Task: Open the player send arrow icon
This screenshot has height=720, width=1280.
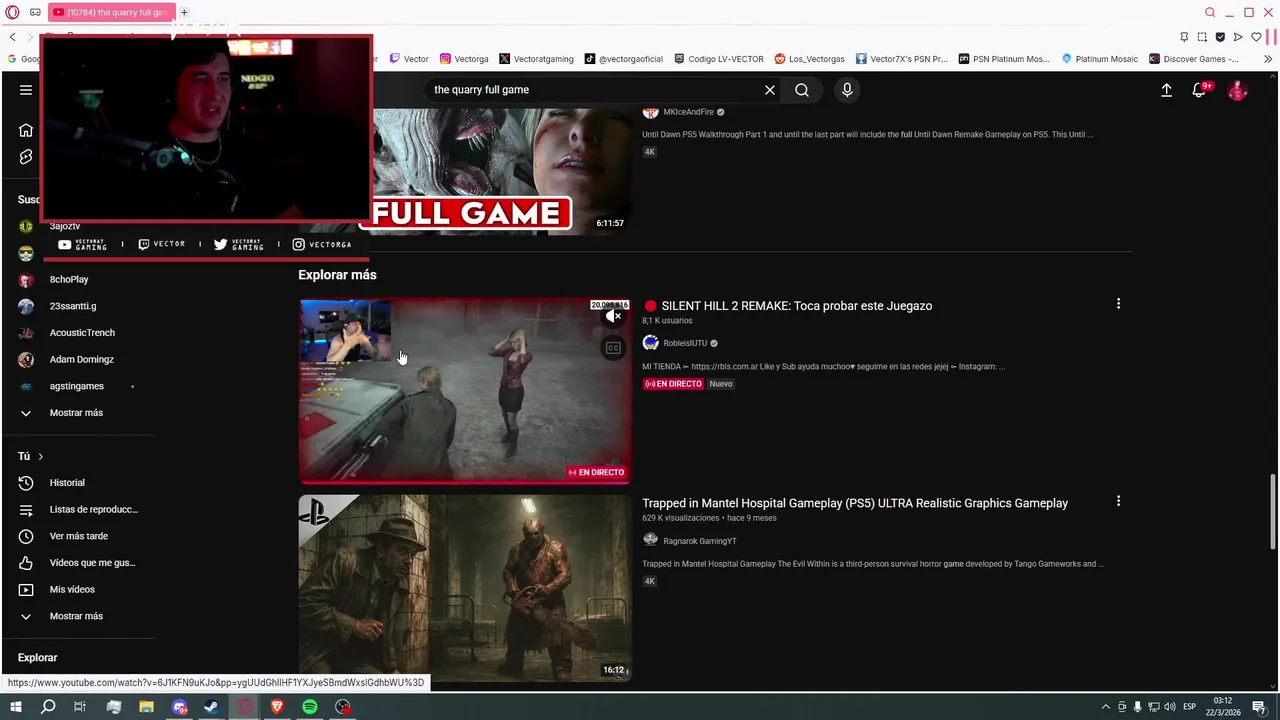Action: (1238, 37)
